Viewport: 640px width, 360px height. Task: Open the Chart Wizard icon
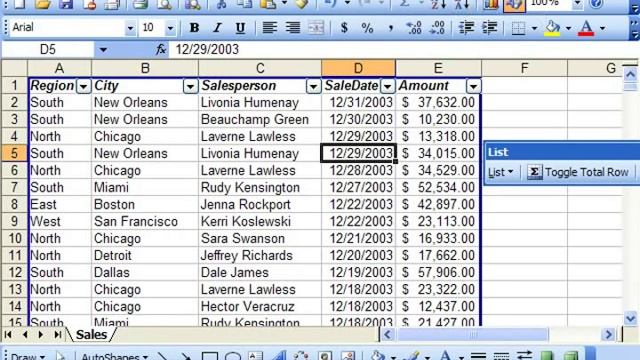490,5
